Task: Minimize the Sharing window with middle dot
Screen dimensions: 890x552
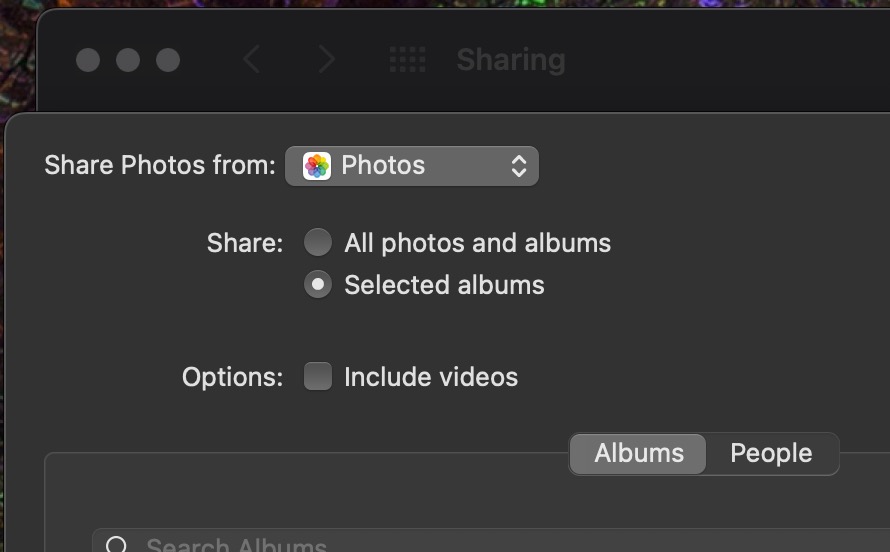Action: [128, 60]
